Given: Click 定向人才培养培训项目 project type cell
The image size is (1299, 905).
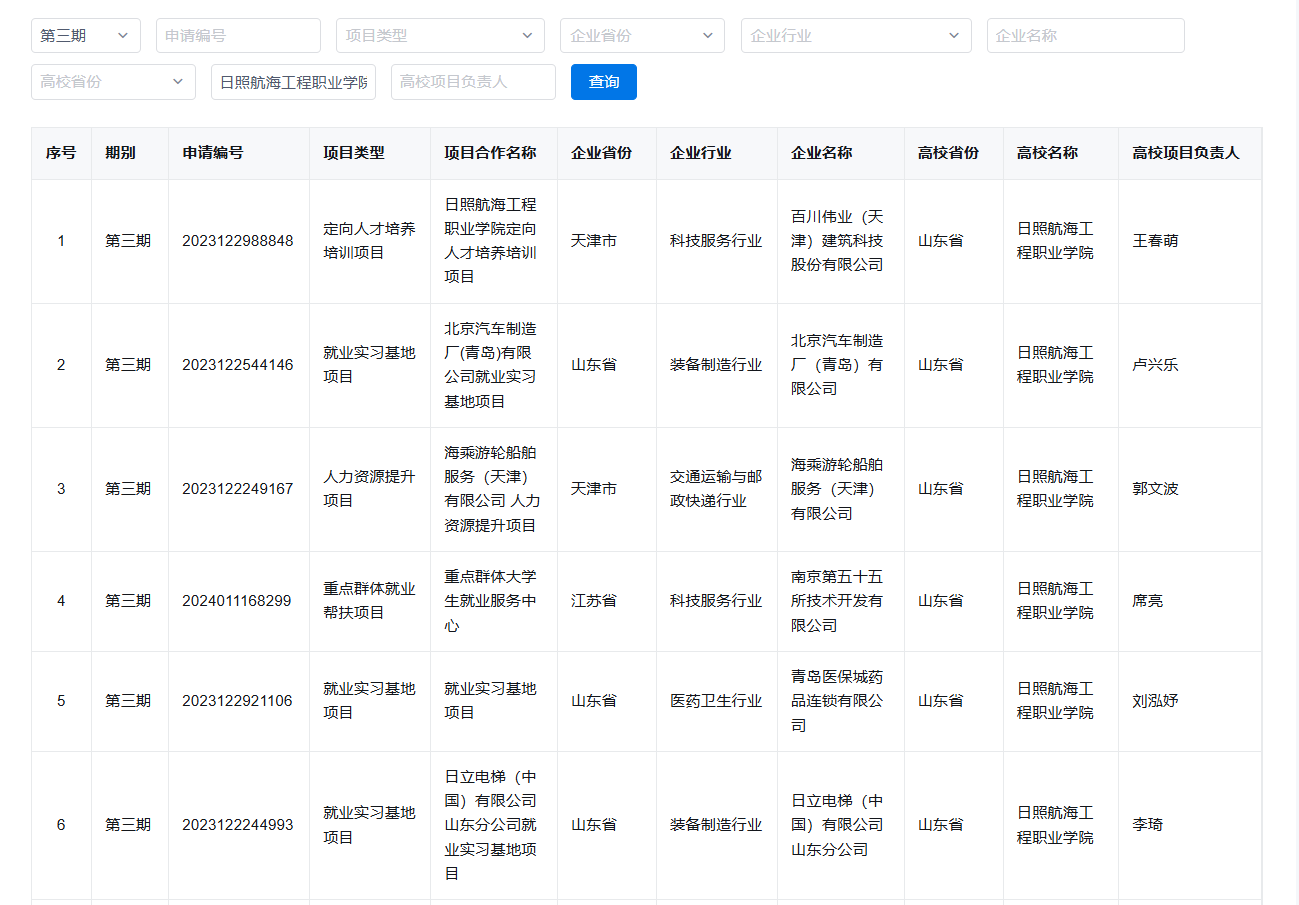Looking at the screenshot, I should (369, 241).
